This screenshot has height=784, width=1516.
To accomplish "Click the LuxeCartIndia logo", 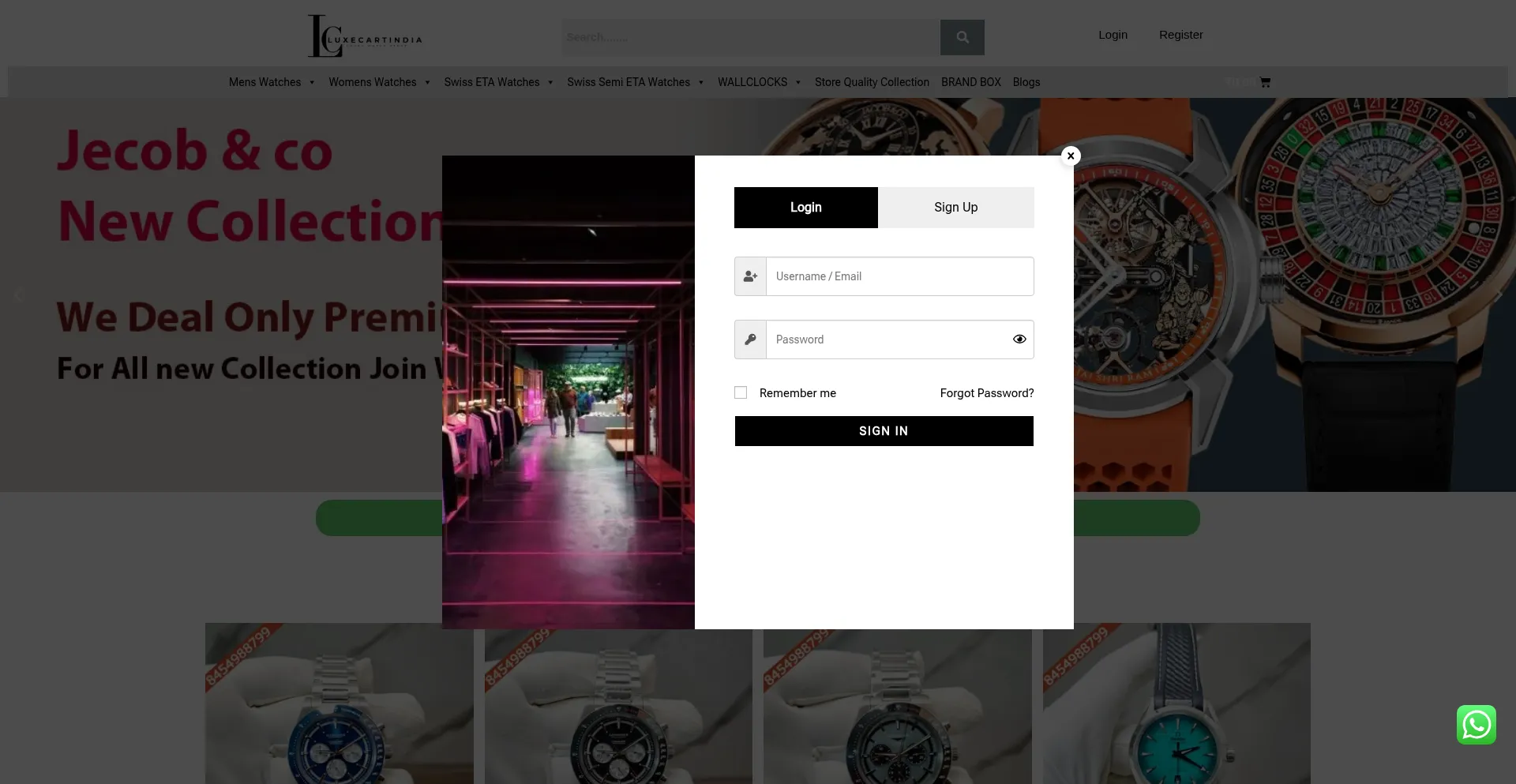I will pos(365,36).
